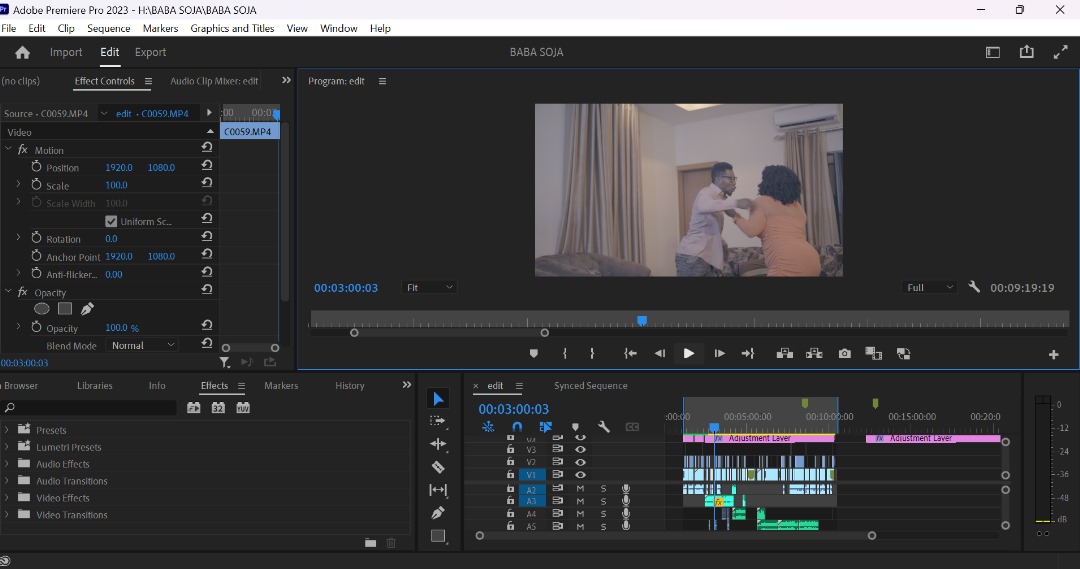Switch to the Synced Sequence tab
Screen dimensions: 1080x569
pyautogui.click(x=590, y=386)
